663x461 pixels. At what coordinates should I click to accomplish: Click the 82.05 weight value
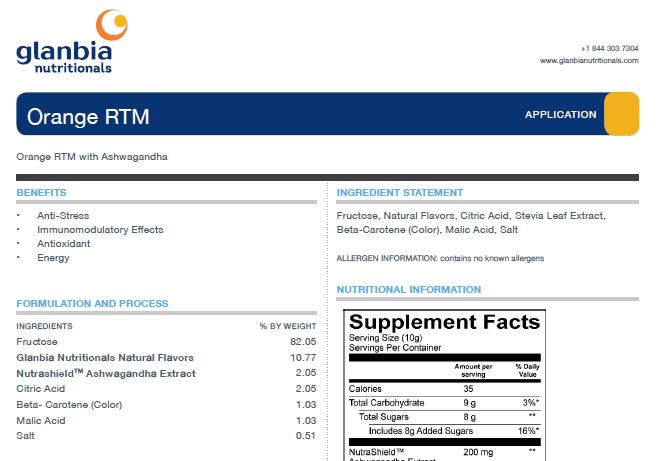(303, 342)
